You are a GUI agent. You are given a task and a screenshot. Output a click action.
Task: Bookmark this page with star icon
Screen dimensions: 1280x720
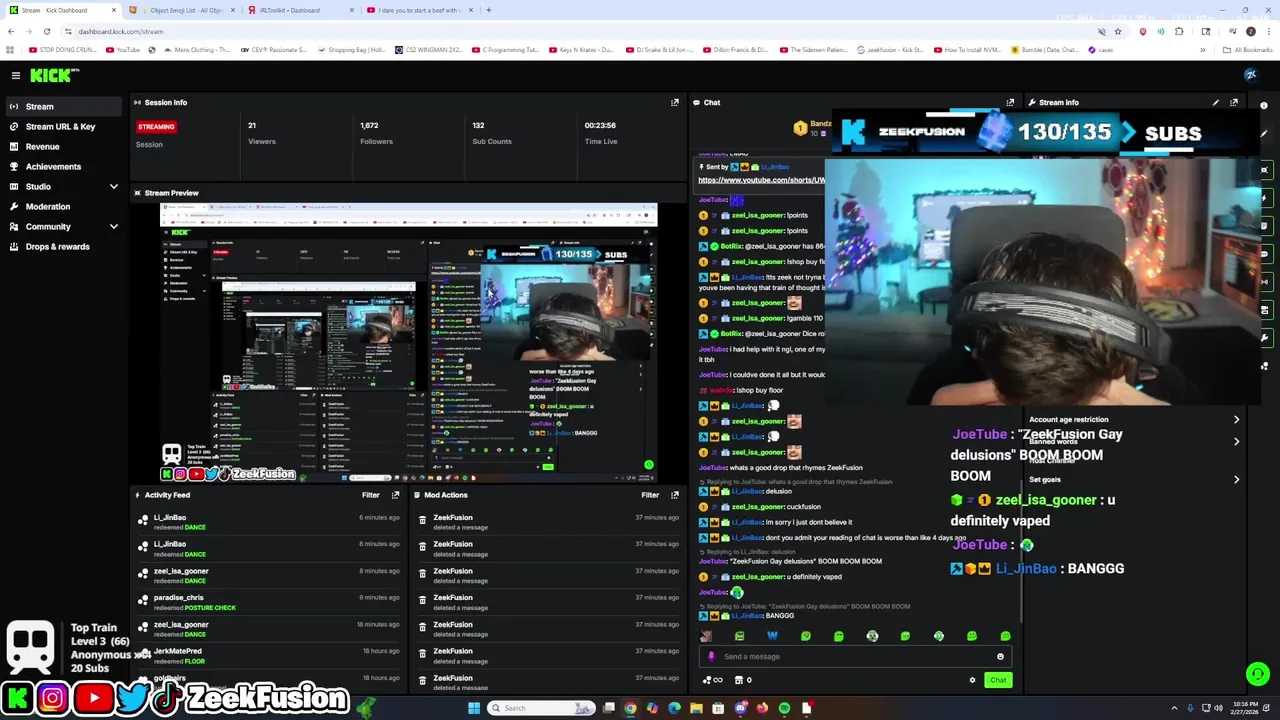click(x=1118, y=31)
